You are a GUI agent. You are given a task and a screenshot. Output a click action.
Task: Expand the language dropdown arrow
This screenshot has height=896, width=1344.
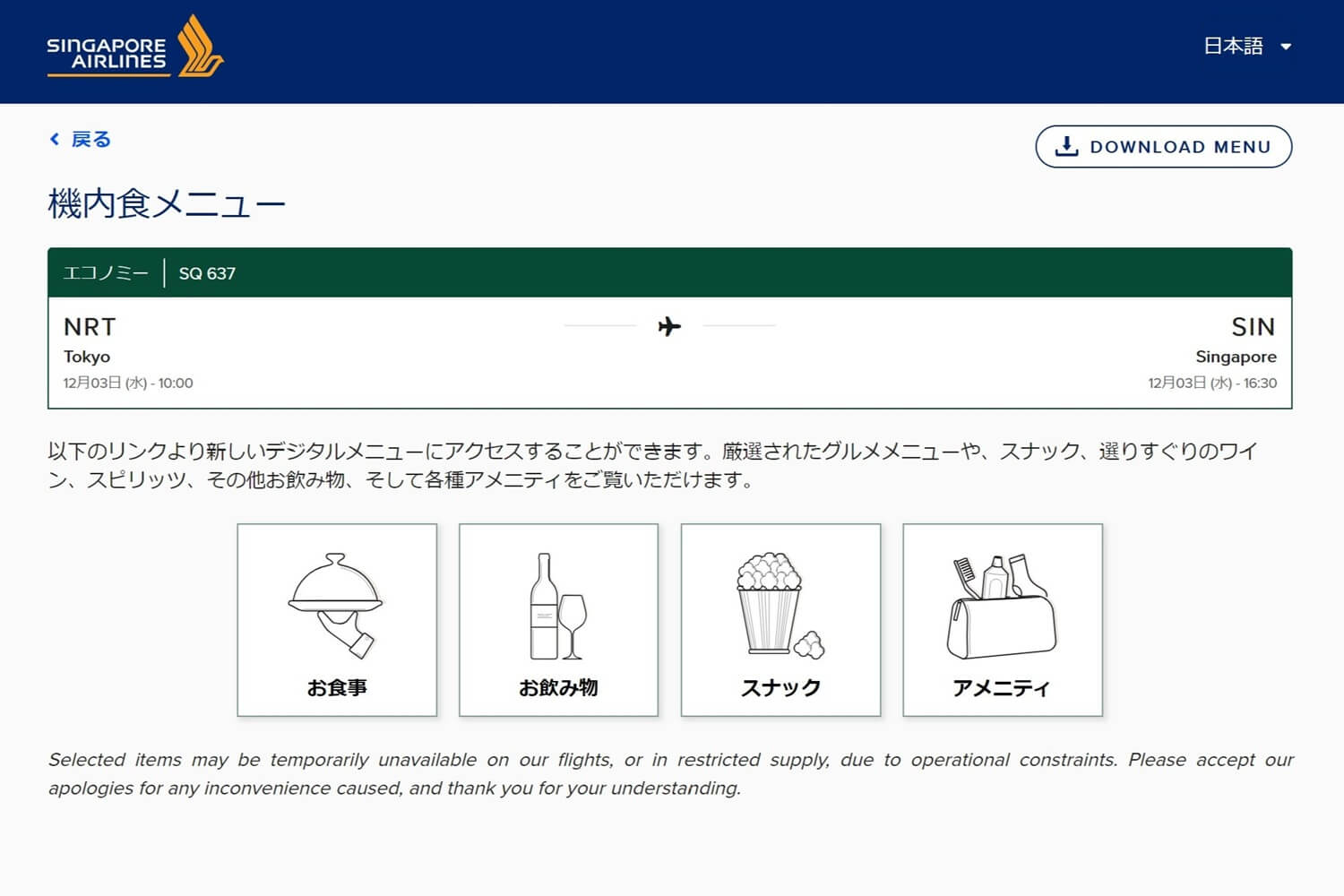point(1286,47)
